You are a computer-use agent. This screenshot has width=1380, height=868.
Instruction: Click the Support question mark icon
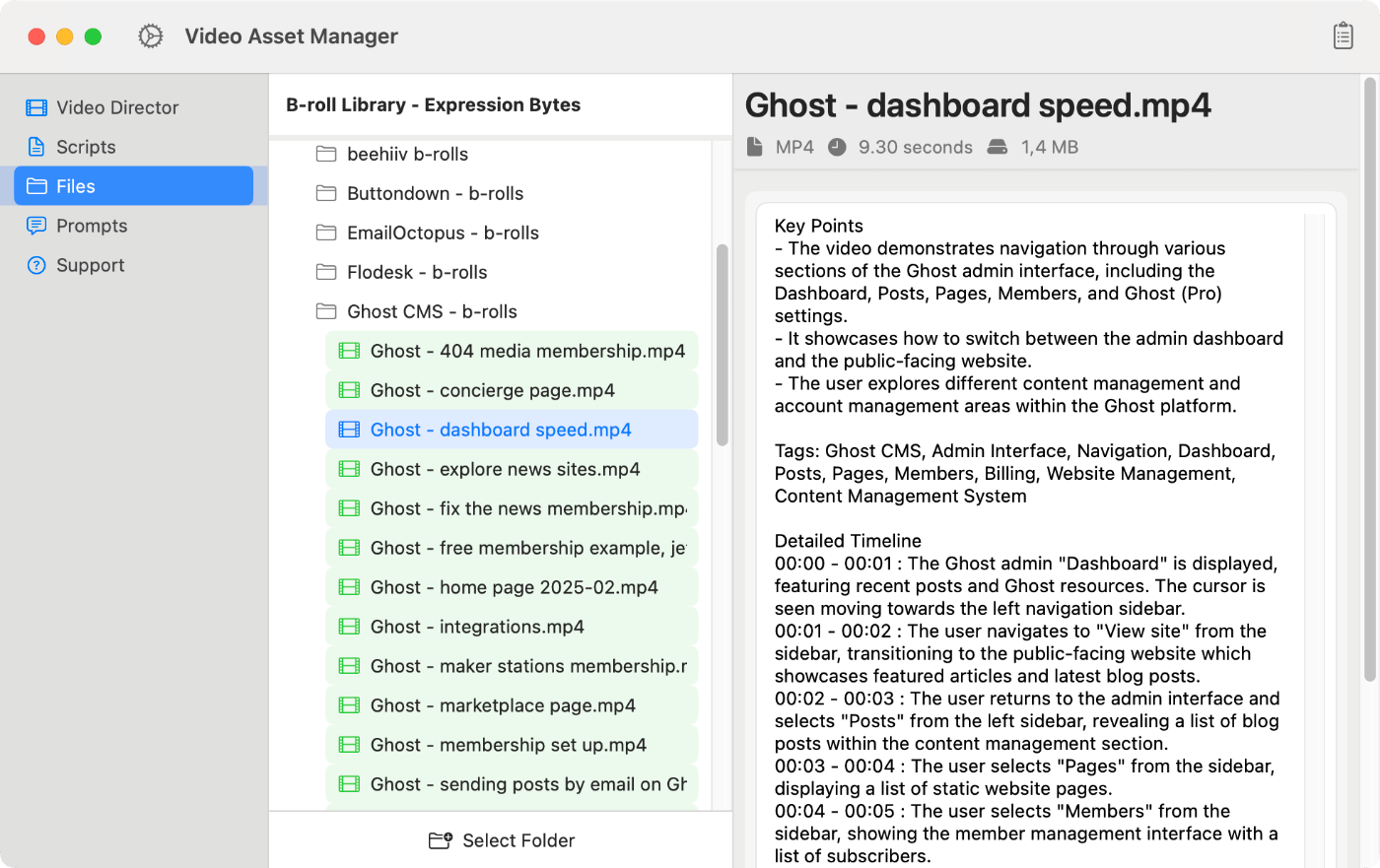(37, 265)
